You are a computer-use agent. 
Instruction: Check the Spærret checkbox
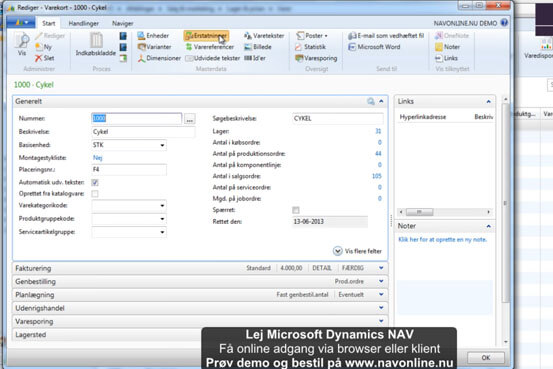click(296, 210)
